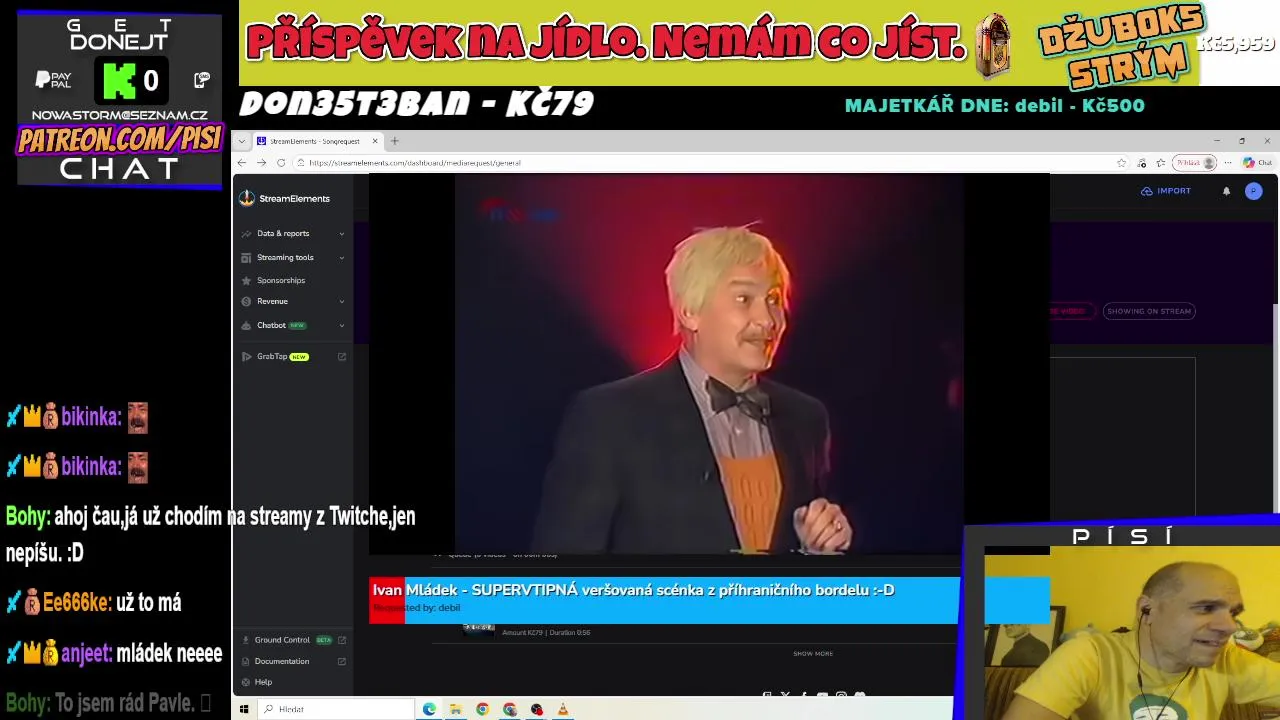
Task: Open browser favorites icon
Action: coord(1161,163)
